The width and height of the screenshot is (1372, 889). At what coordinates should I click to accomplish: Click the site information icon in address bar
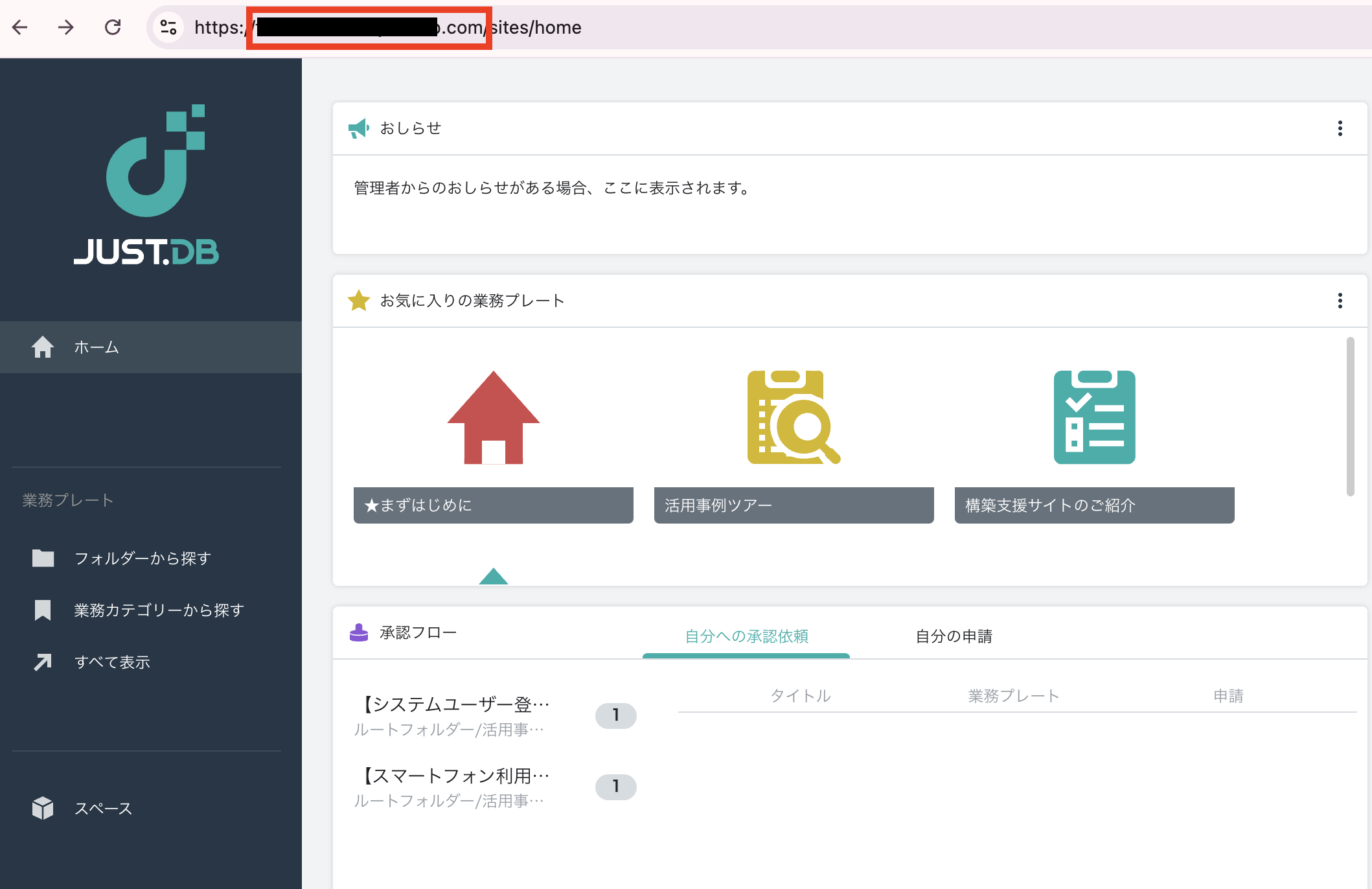[x=168, y=27]
